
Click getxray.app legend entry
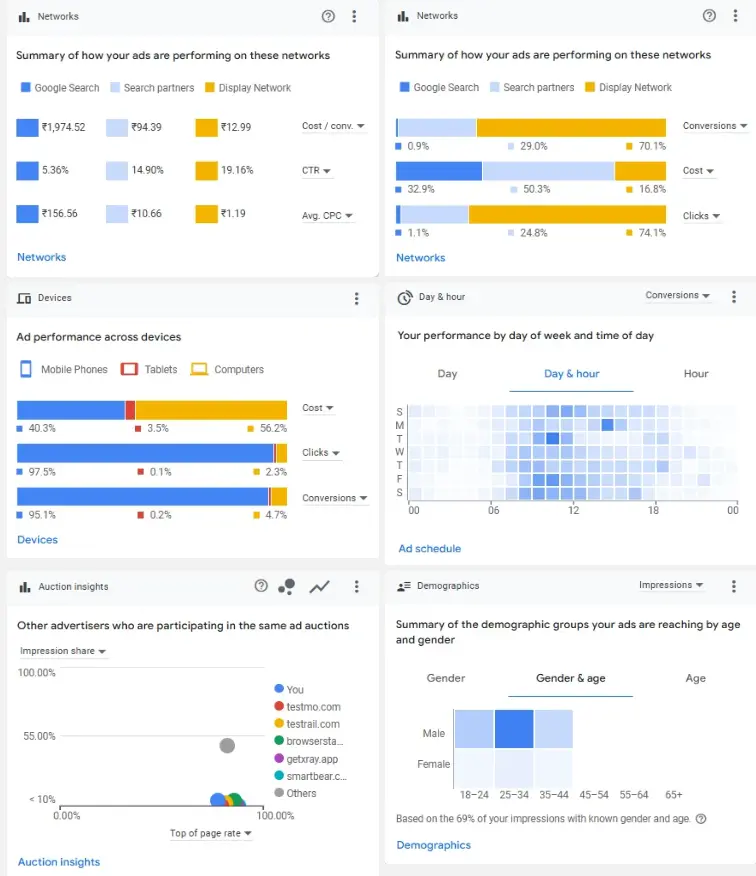tap(306, 759)
